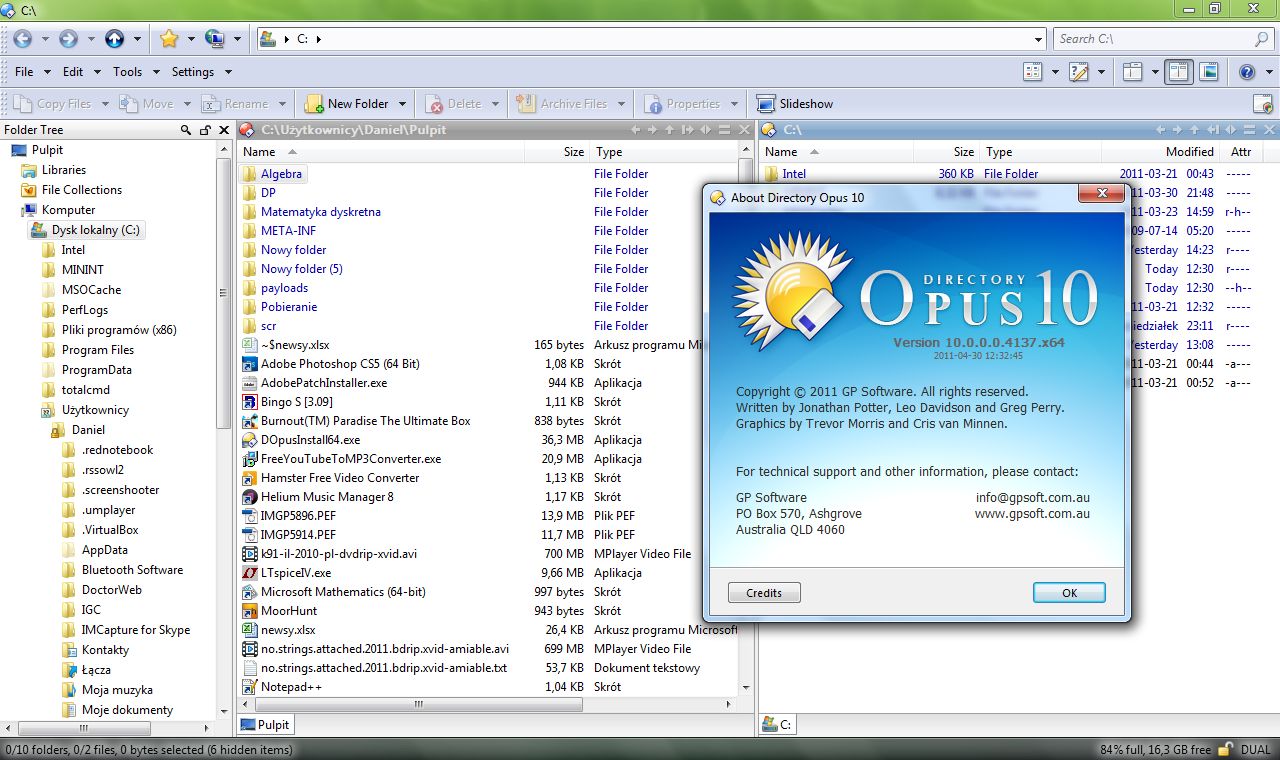Click OK in About Directory Opus dialog
The height and width of the screenshot is (760, 1280).
[x=1069, y=593]
